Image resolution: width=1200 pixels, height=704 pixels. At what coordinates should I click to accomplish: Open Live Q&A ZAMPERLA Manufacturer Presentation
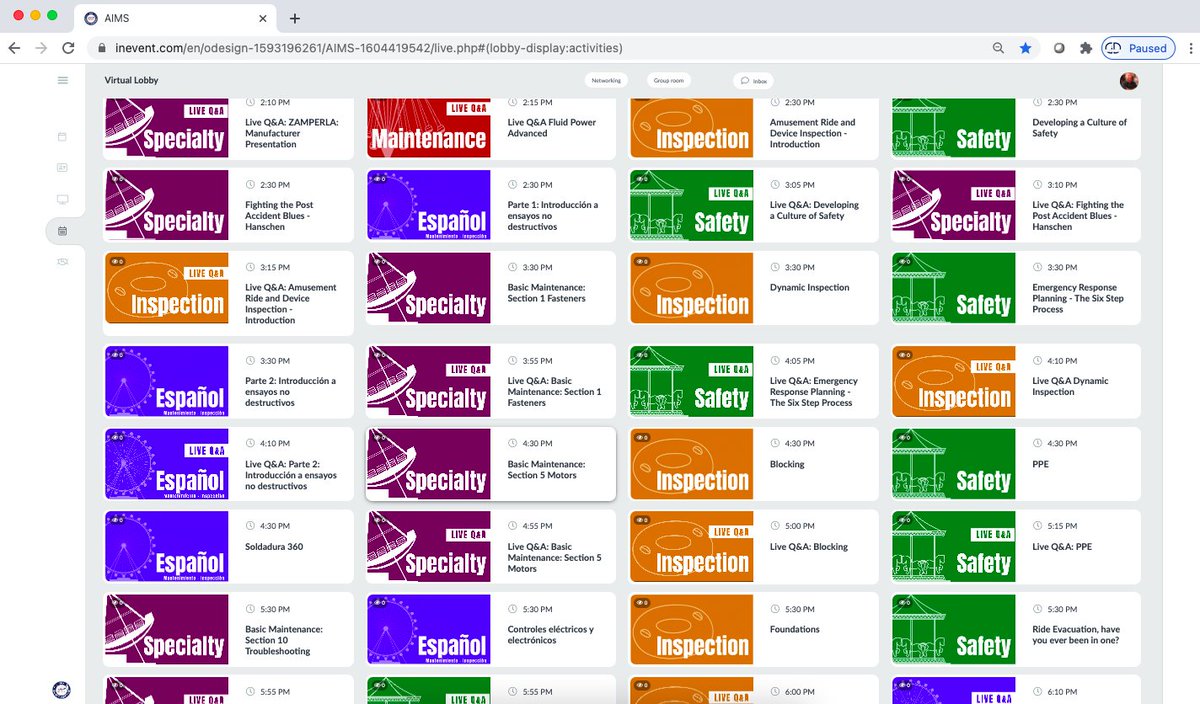[229, 128]
